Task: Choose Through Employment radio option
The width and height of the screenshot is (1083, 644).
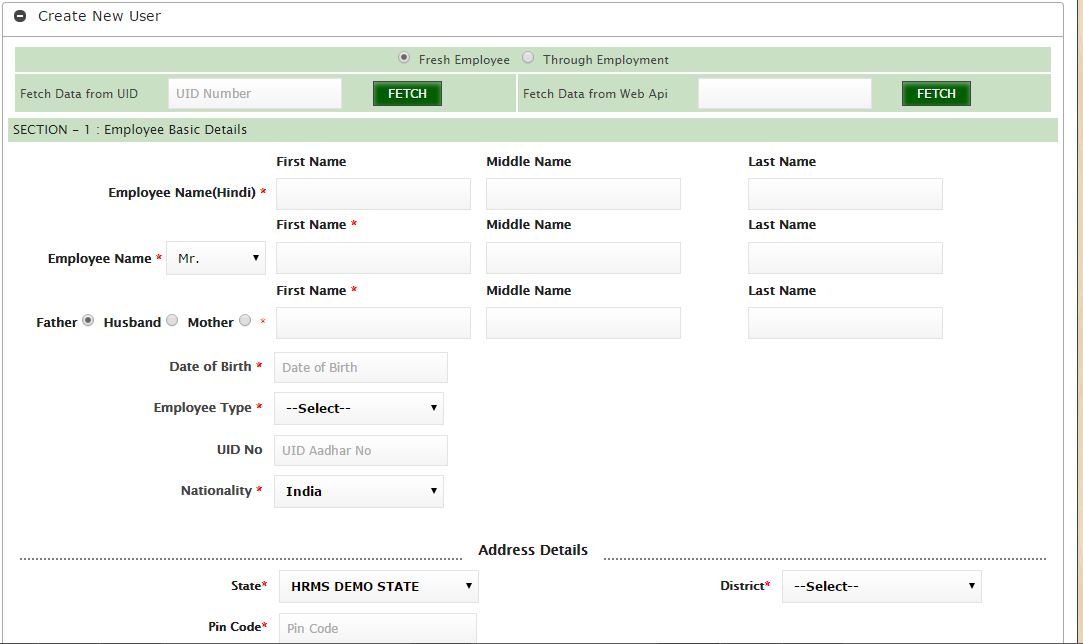Action: pos(528,58)
